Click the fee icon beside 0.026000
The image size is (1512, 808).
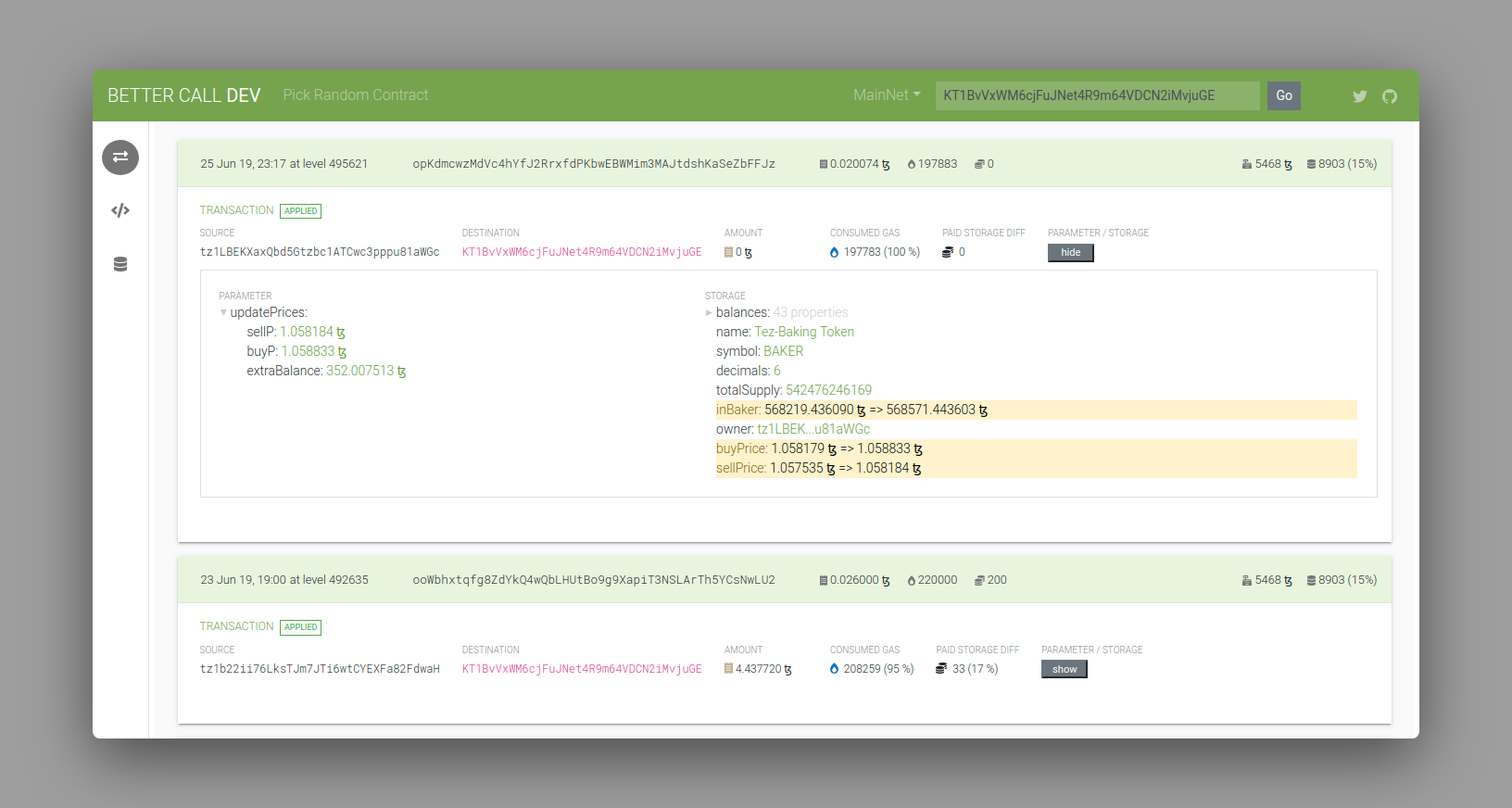tap(823, 580)
